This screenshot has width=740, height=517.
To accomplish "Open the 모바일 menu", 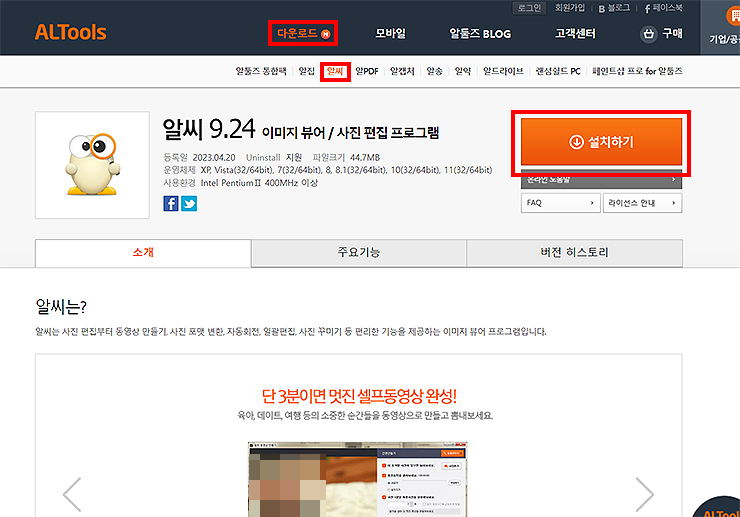I will point(390,34).
